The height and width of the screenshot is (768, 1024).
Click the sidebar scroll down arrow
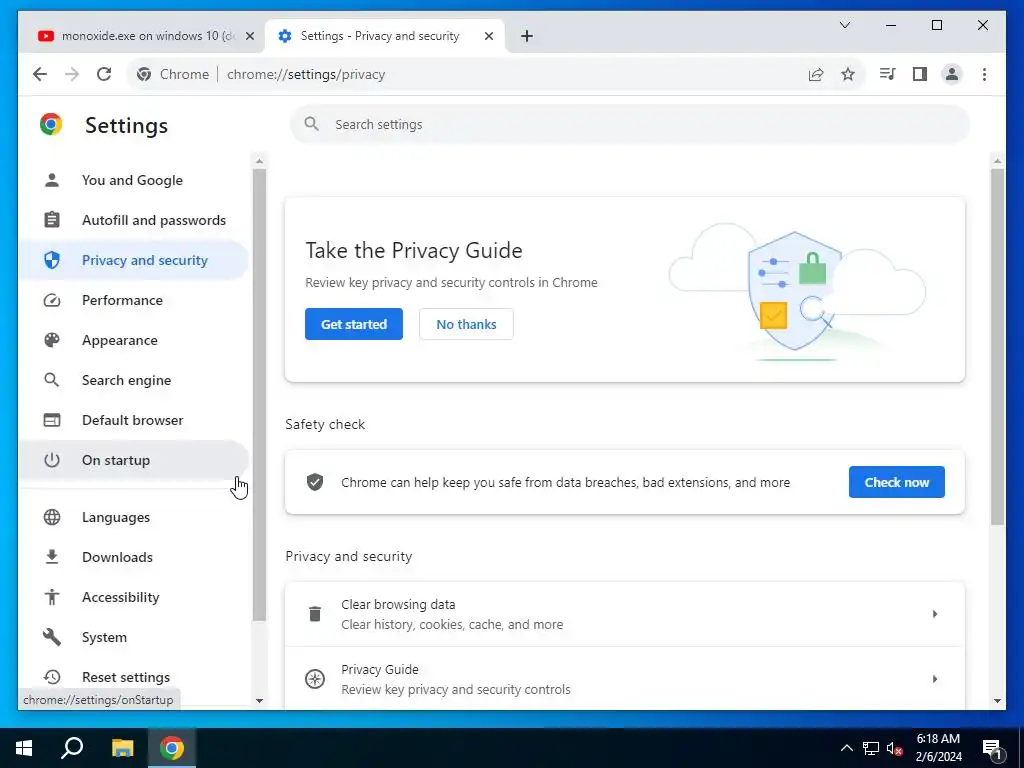click(x=259, y=701)
